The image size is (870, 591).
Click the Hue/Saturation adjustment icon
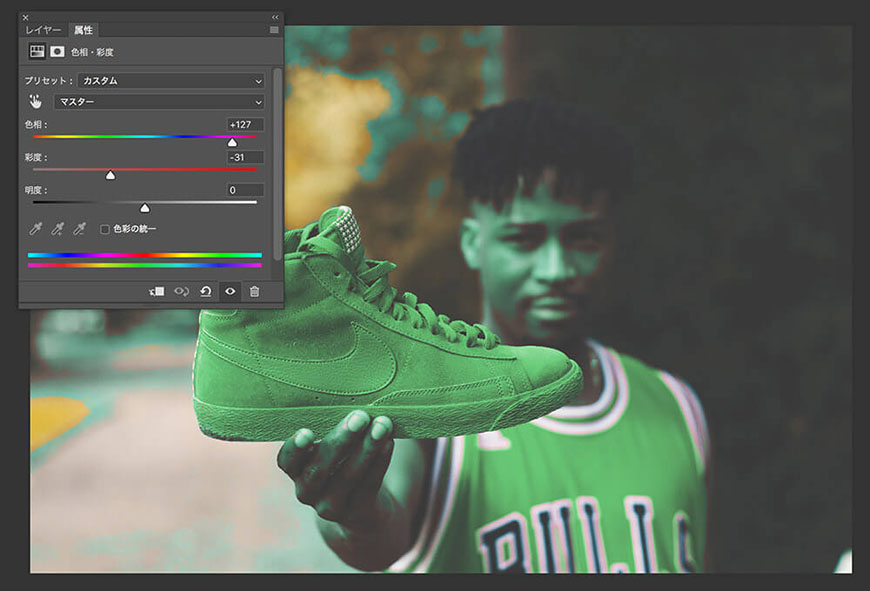[x=37, y=51]
